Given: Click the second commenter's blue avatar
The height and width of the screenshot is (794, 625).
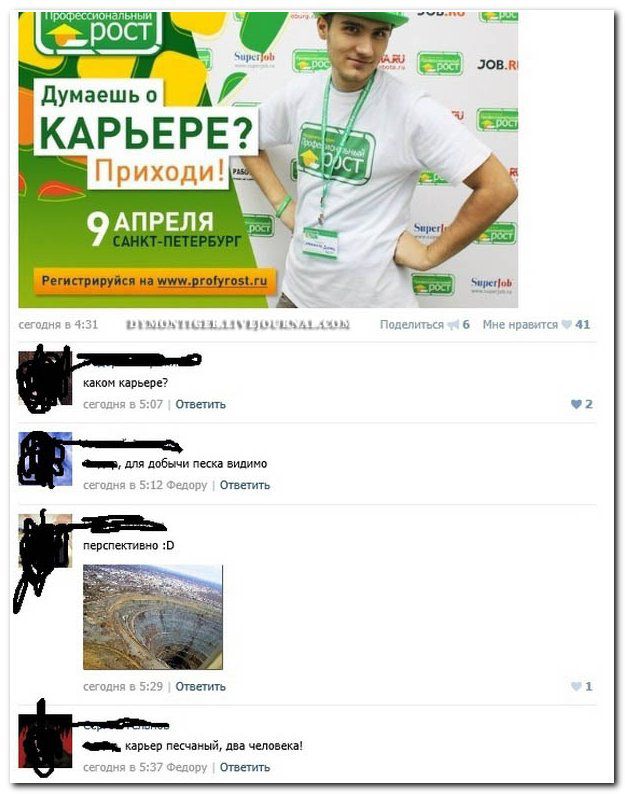Looking at the screenshot, I should pyautogui.click(x=45, y=459).
